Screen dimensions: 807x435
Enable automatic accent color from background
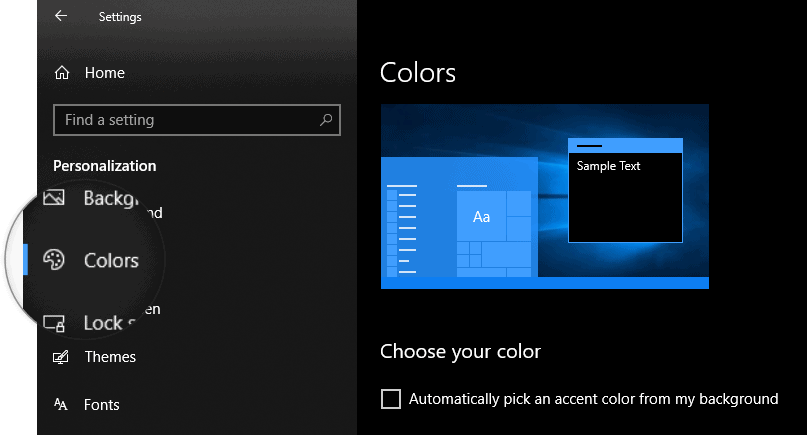[x=391, y=399]
